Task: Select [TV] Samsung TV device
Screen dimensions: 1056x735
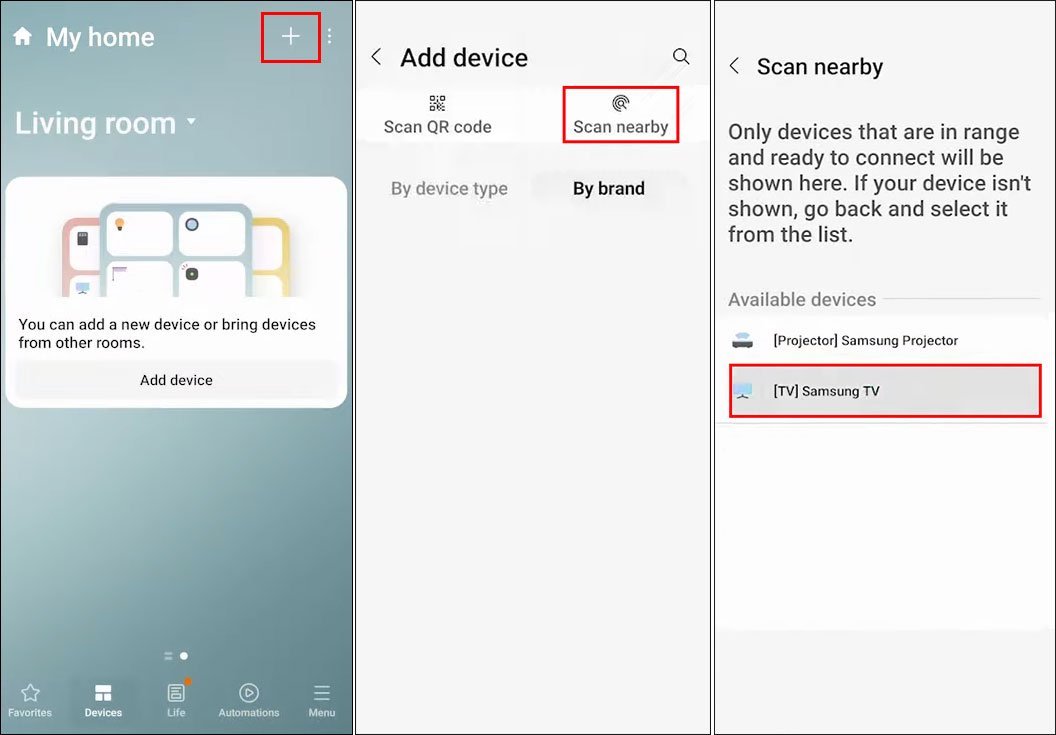Action: click(885, 391)
